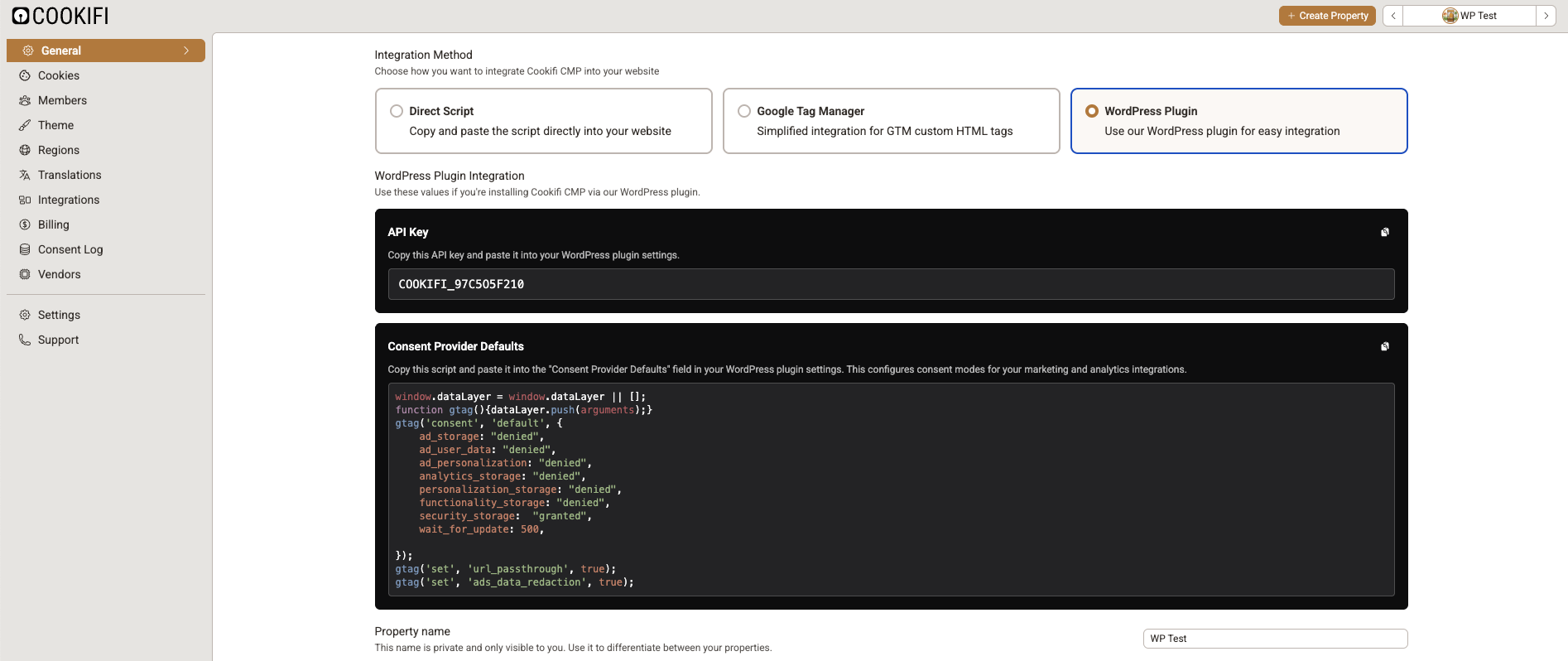The width and height of the screenshot is (1568, 661).
Task: Open the Vendors menu item
Action: point(106,274)
